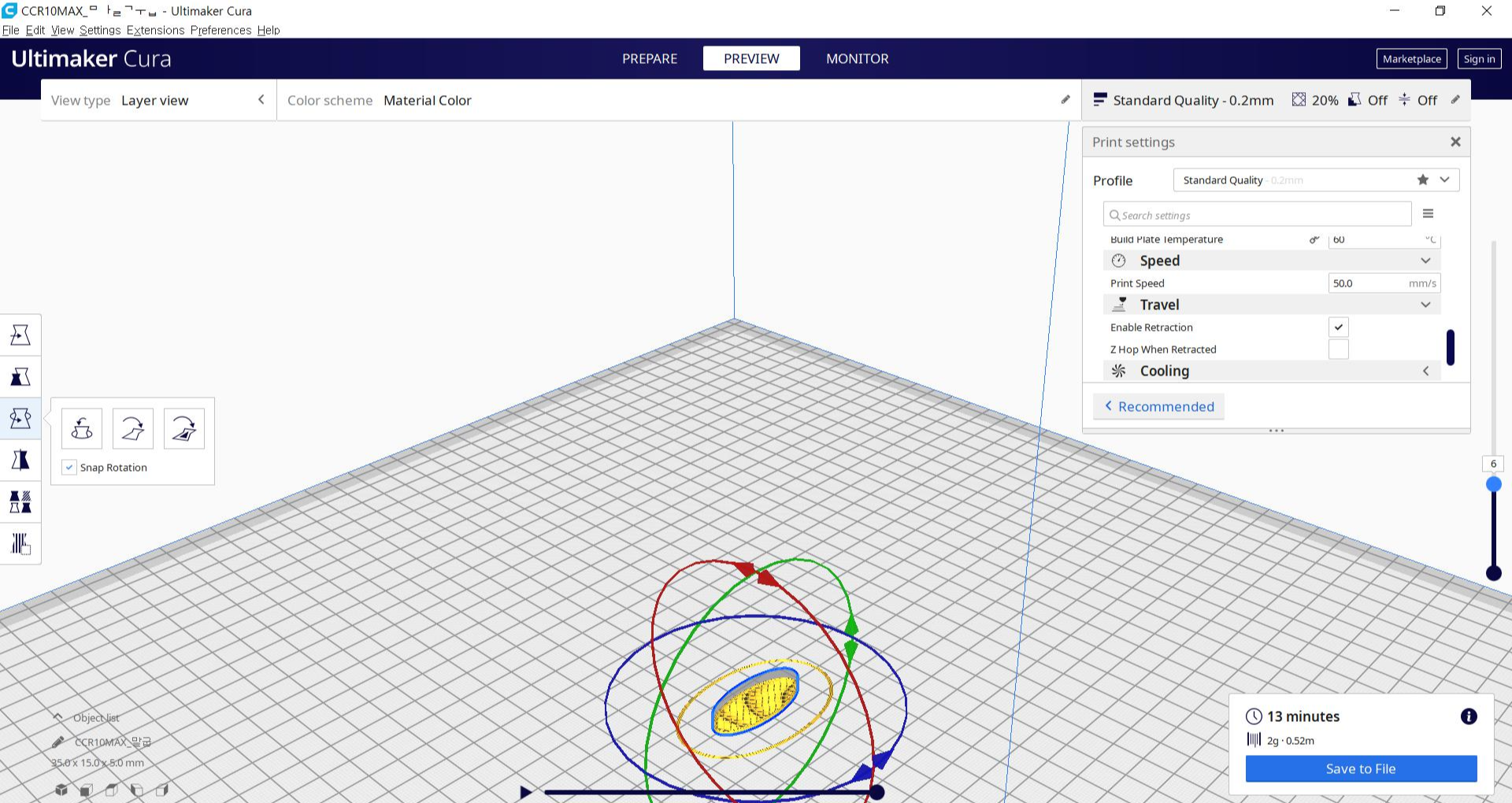Click Save to File button
The image size is (1512, 803).
pyautogui.click(x=1361, y=768)
